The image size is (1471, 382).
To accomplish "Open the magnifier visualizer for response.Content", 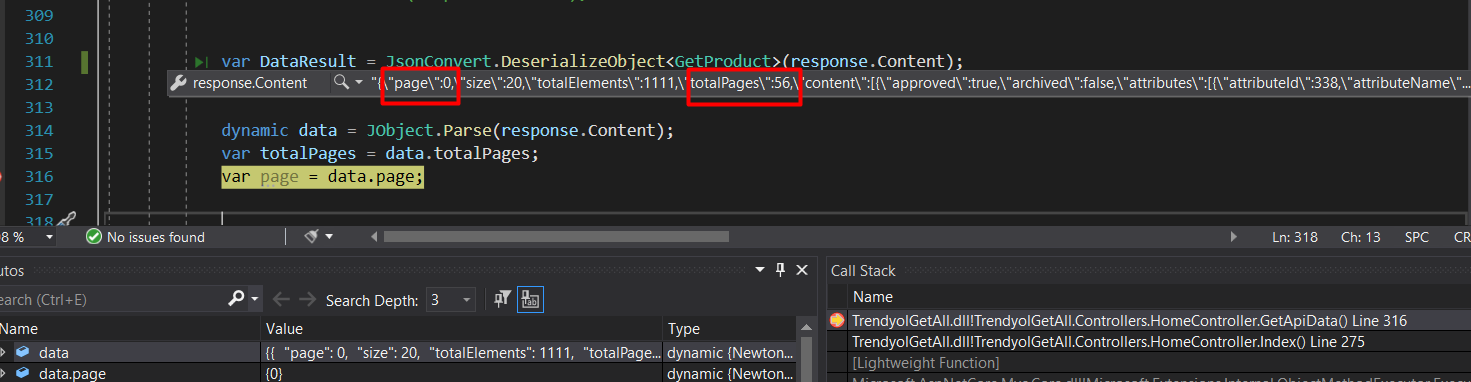I will 341,83.
